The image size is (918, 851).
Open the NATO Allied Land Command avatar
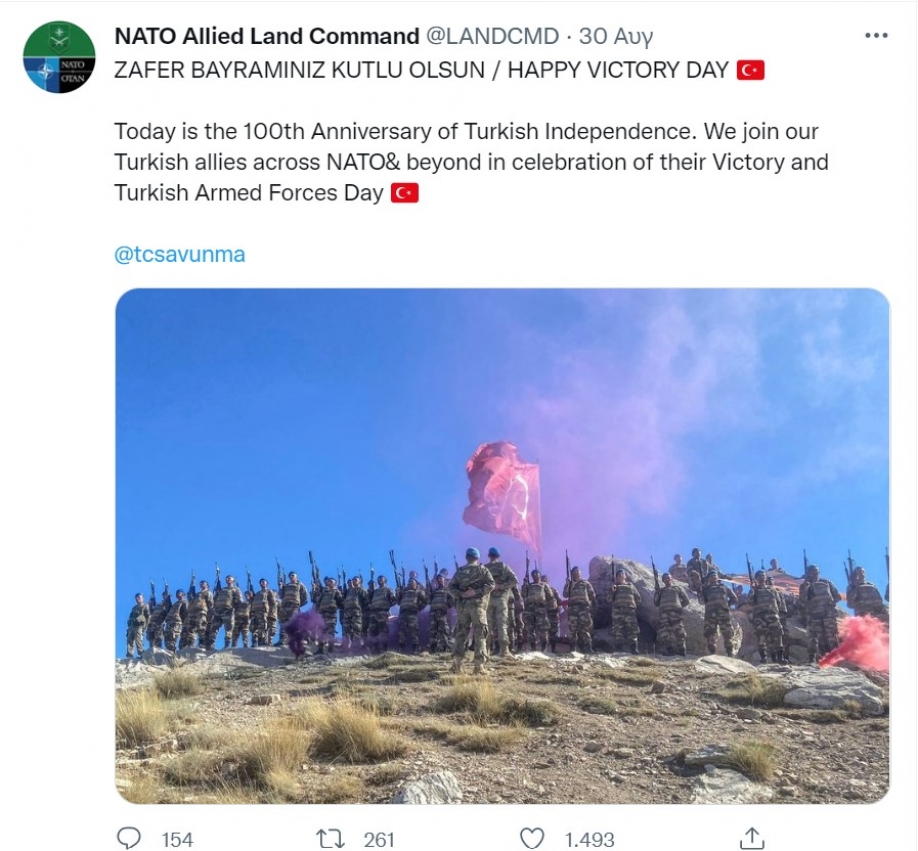(59, 57)
